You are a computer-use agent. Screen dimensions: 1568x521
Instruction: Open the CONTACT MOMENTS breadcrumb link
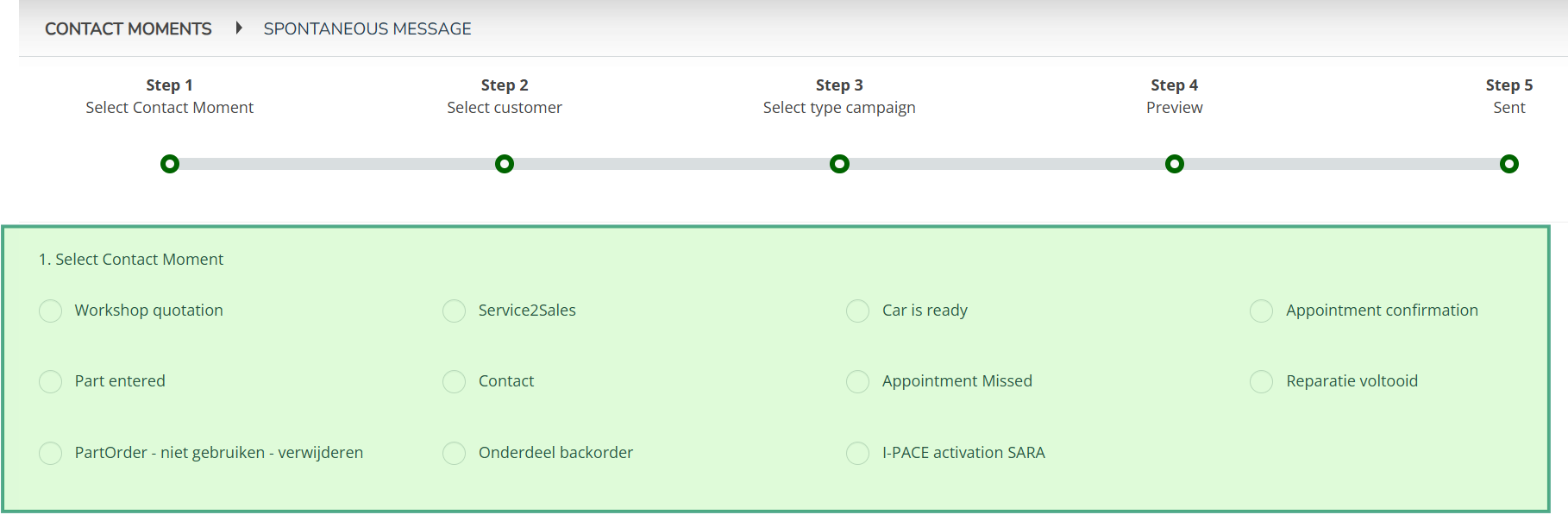[x=129, y=28]
